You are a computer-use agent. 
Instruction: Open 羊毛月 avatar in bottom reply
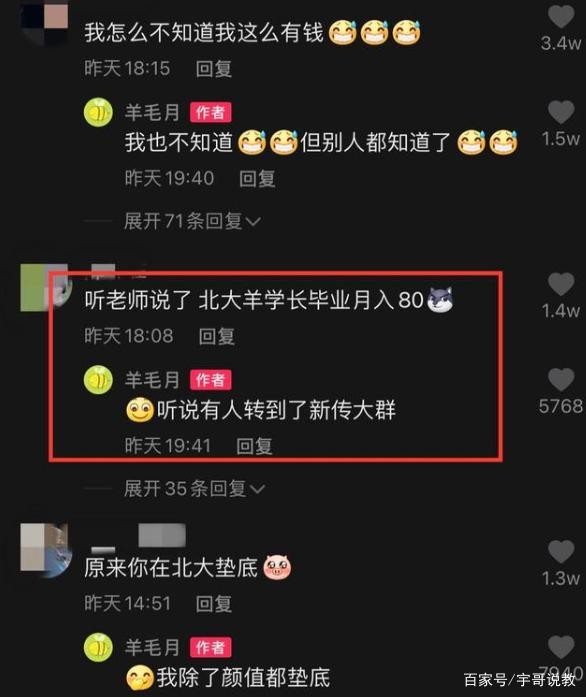[x=98, y=647]
